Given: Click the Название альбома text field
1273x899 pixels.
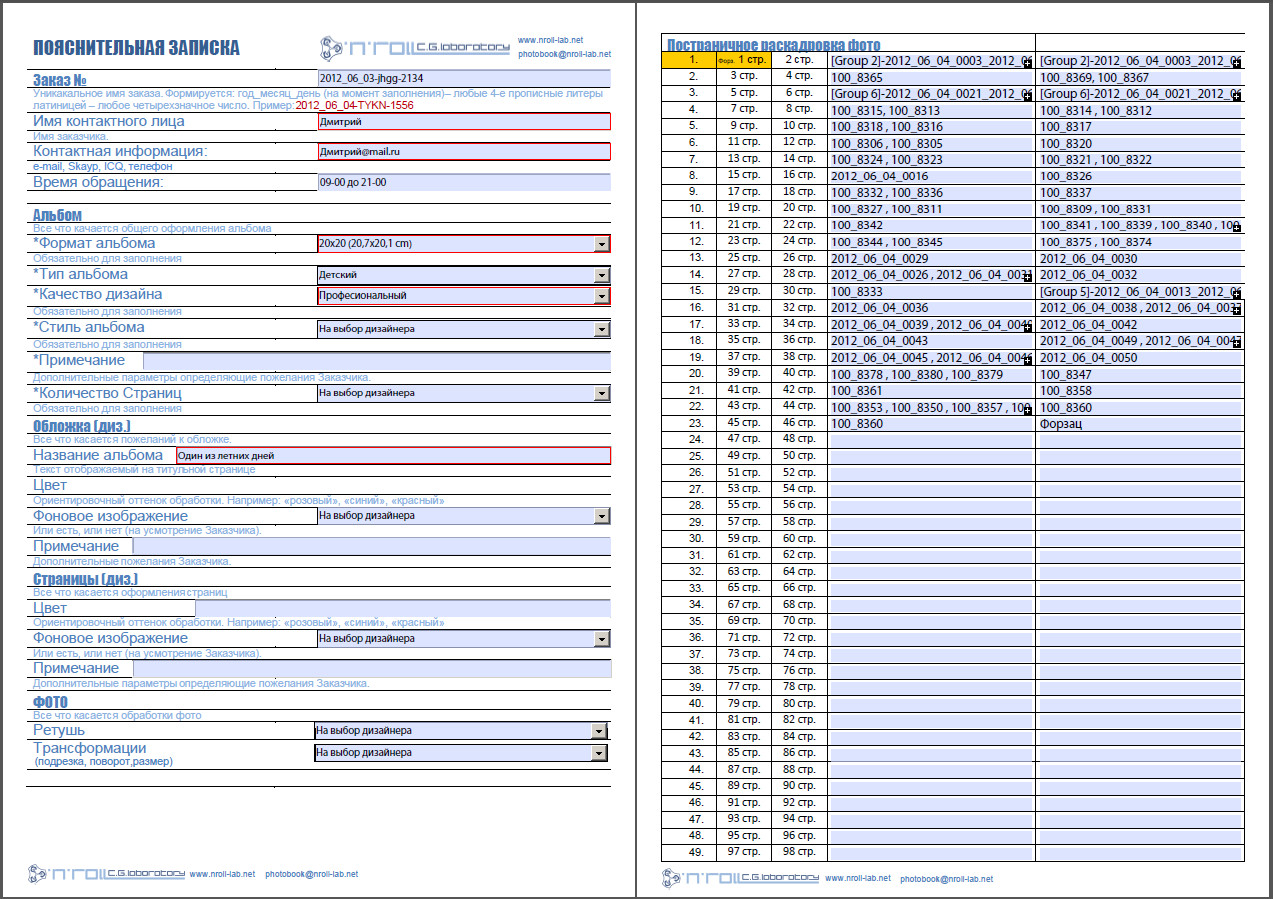Looking at the screenshot, I should tap(392, 456).
